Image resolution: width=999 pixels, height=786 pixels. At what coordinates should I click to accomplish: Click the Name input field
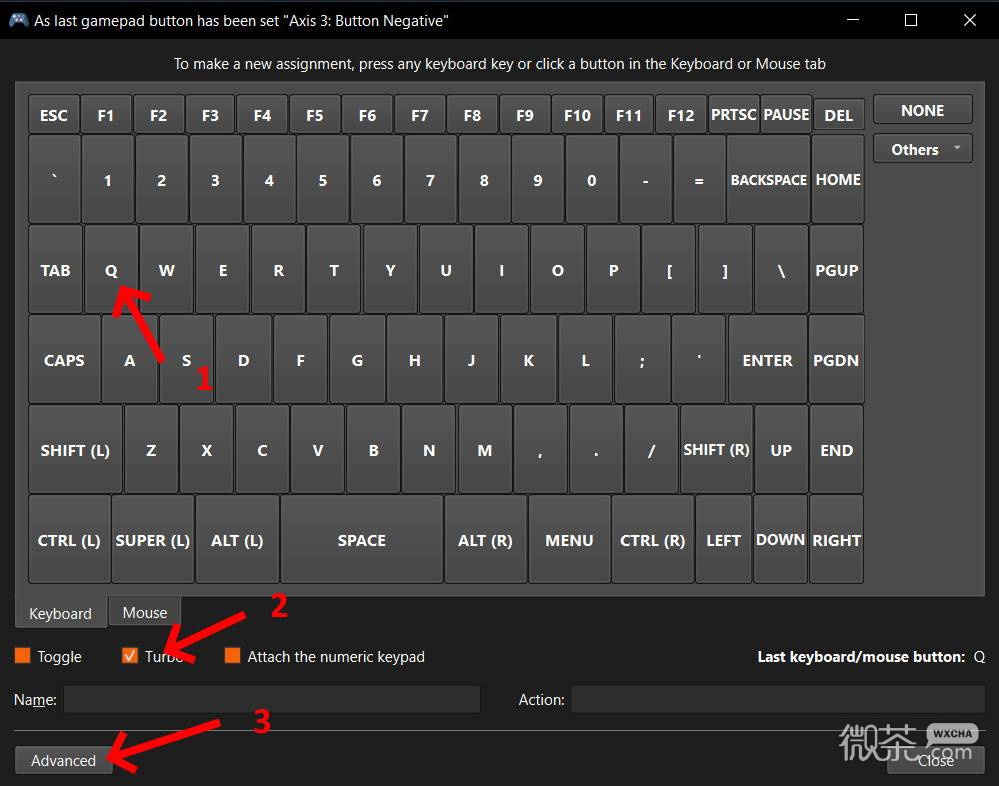tap(272, 699)
